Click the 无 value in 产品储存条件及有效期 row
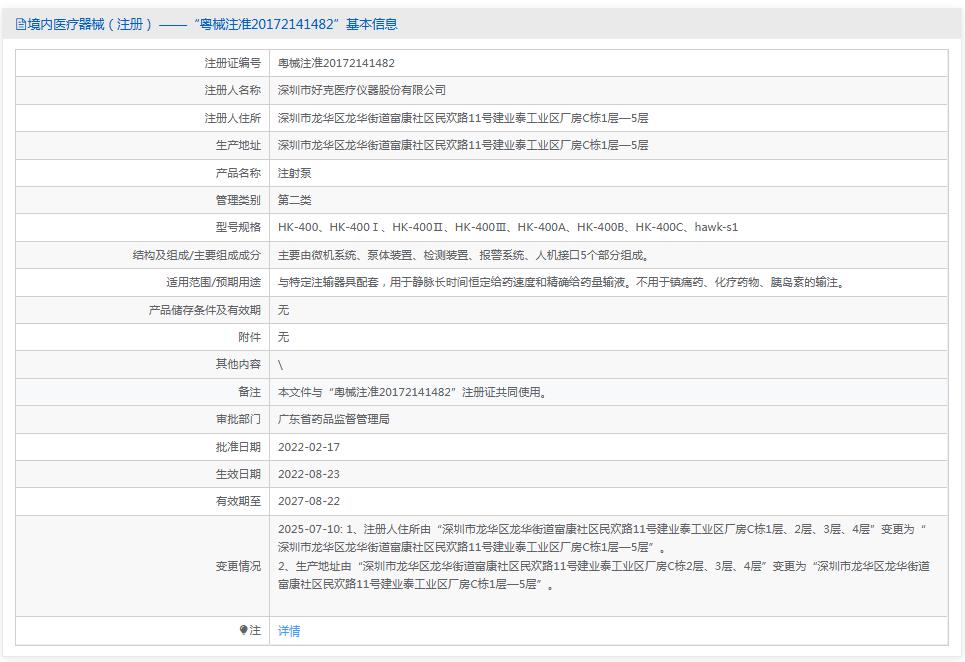Viewport: 965px width, 662px height. tap(283, 310)
